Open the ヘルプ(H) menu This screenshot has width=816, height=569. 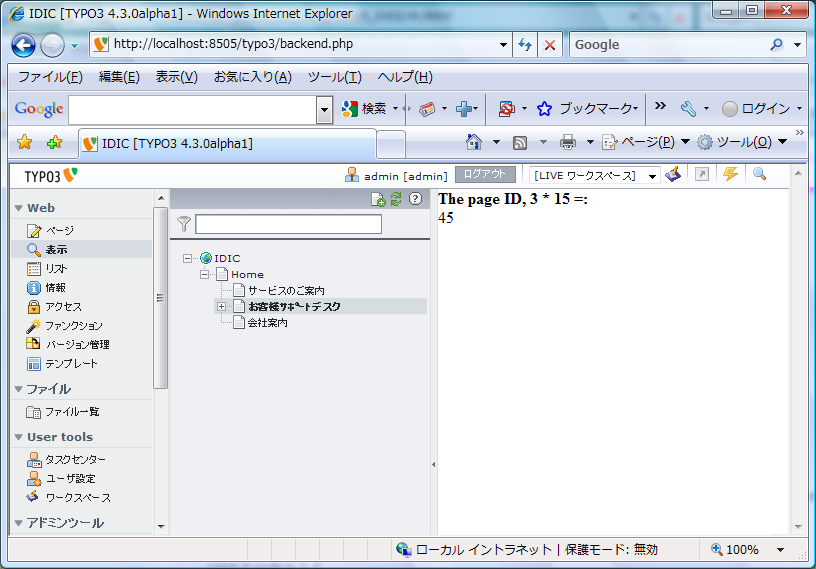click(x=405, y=77)
